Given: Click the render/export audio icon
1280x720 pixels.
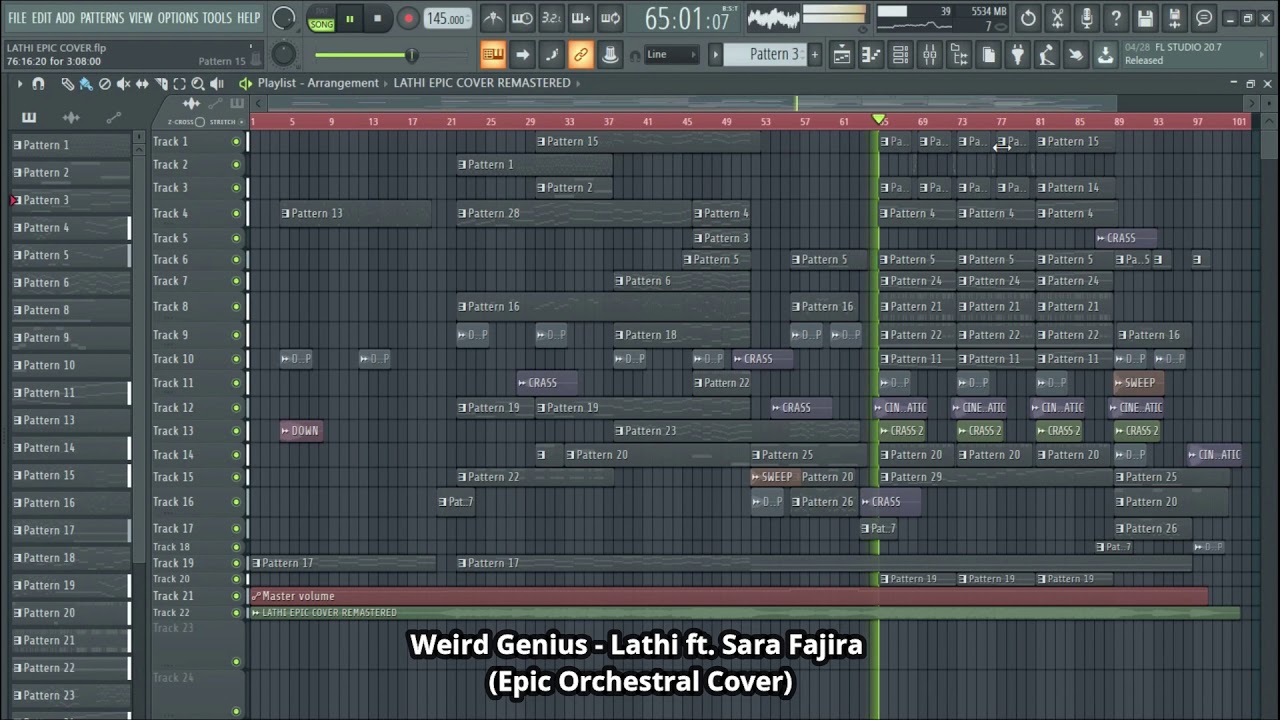Looking at the screenshot, I should [x=1175, y=18].
